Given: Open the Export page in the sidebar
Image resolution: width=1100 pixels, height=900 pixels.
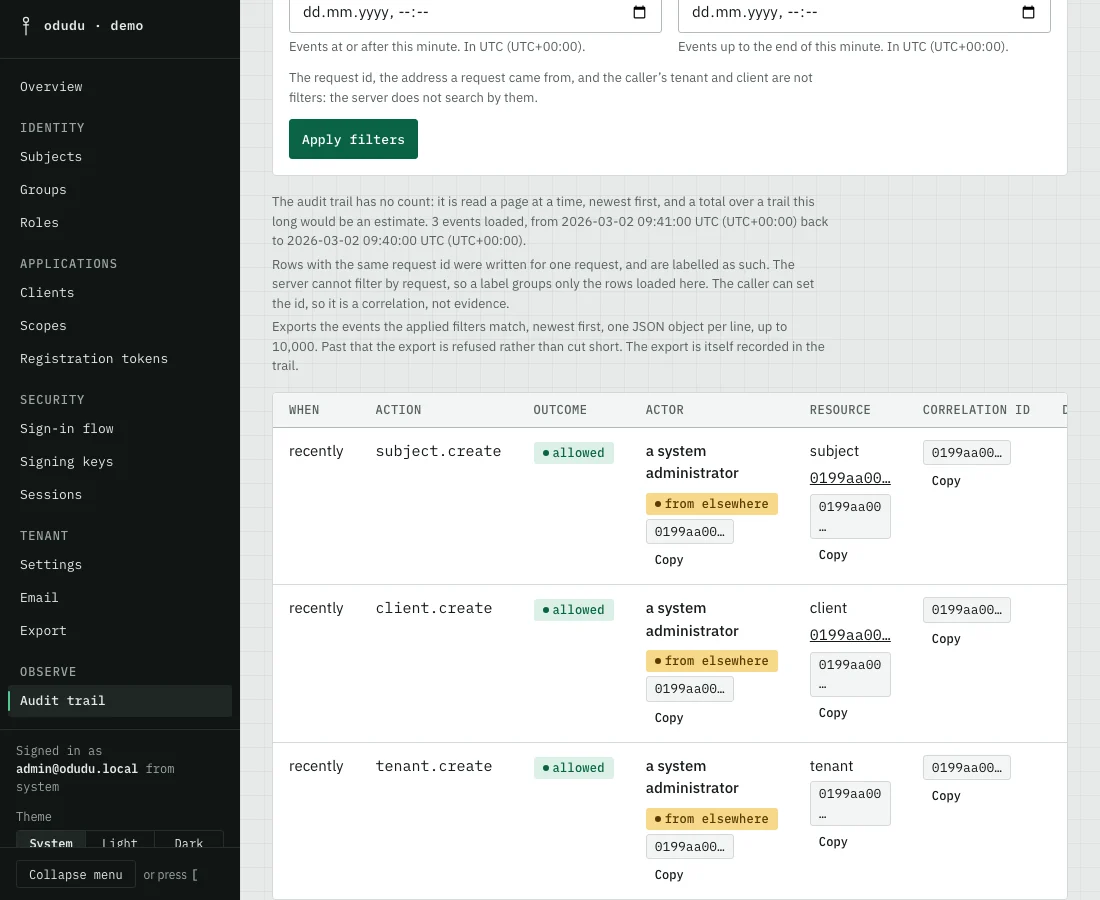Looking at the screenshot, I should click(x=43, y=631).
